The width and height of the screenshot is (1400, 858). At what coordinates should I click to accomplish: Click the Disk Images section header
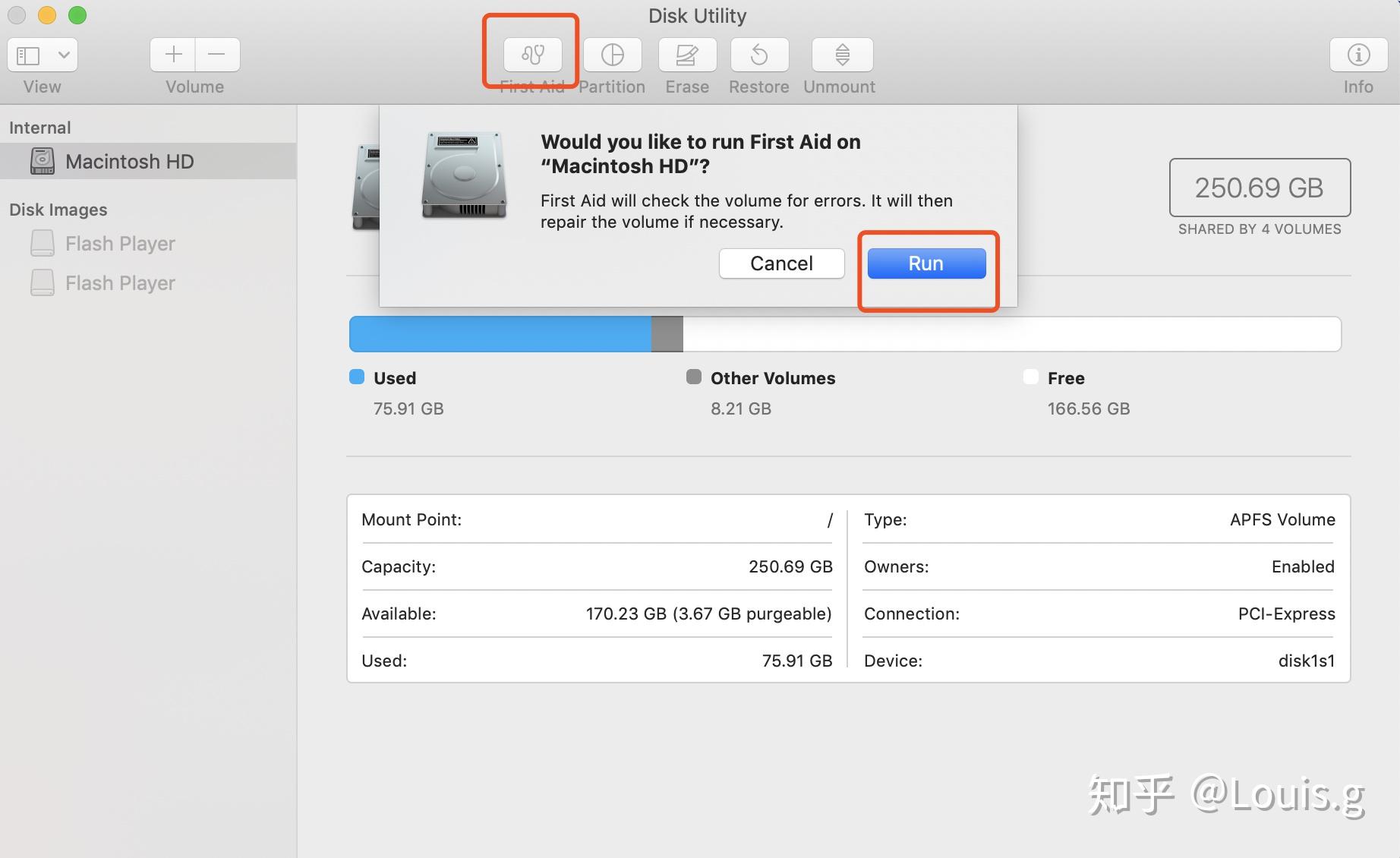tap(58, 210)
